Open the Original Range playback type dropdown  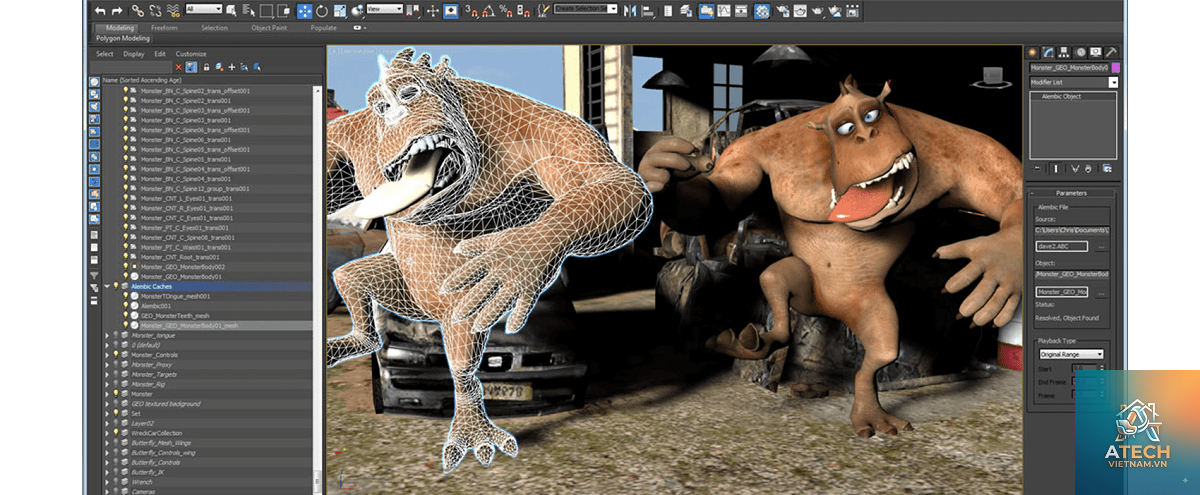1071,354
